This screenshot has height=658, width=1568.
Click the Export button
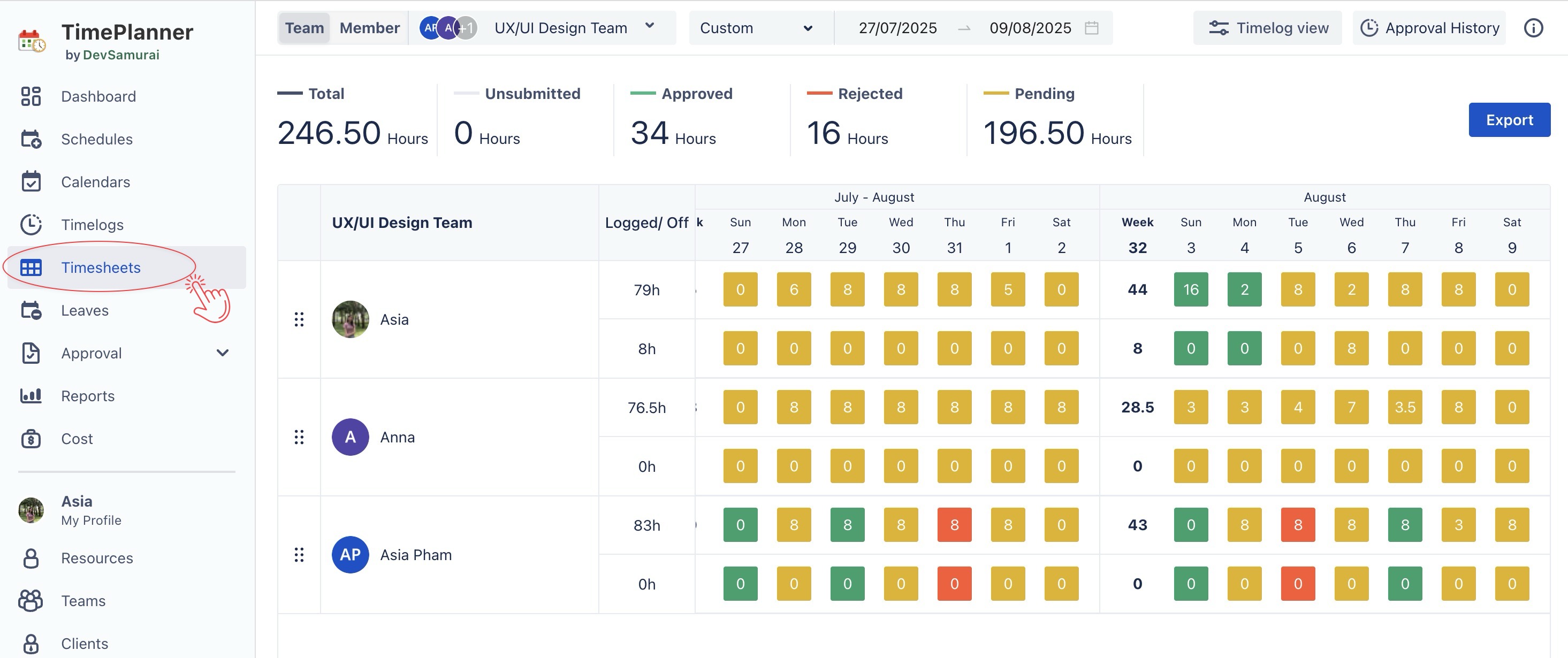pos(1509,120)
